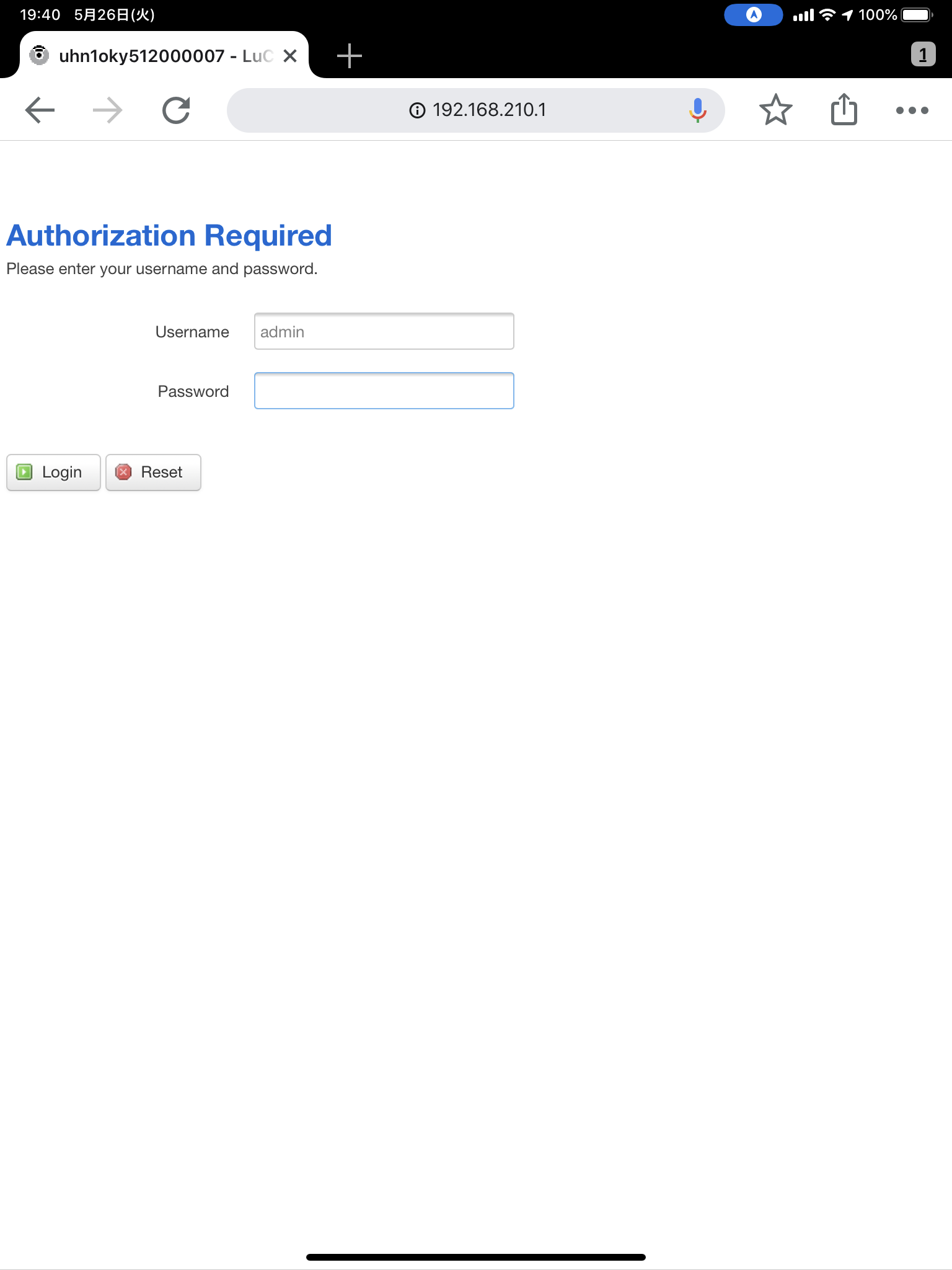Tap the home indicator bar at bottom
952x1270 pixels.
pos(476,1257)
